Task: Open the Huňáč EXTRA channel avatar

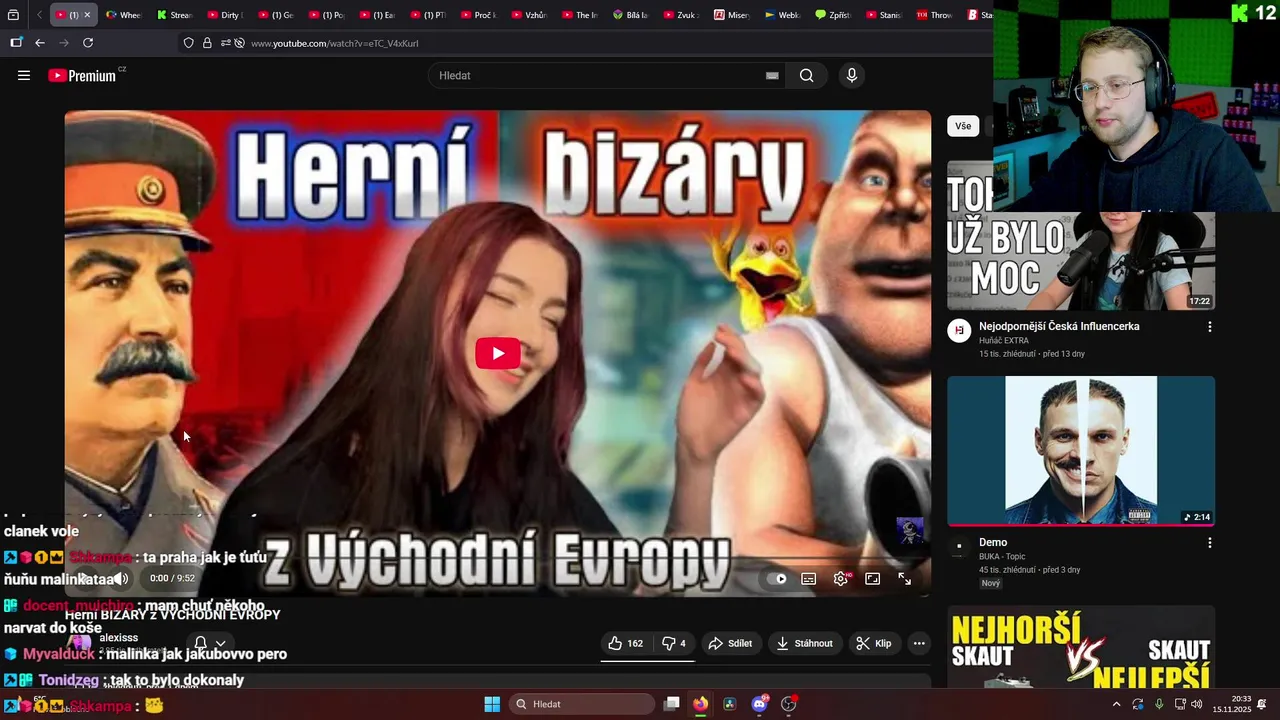Action: coord(959,331)
